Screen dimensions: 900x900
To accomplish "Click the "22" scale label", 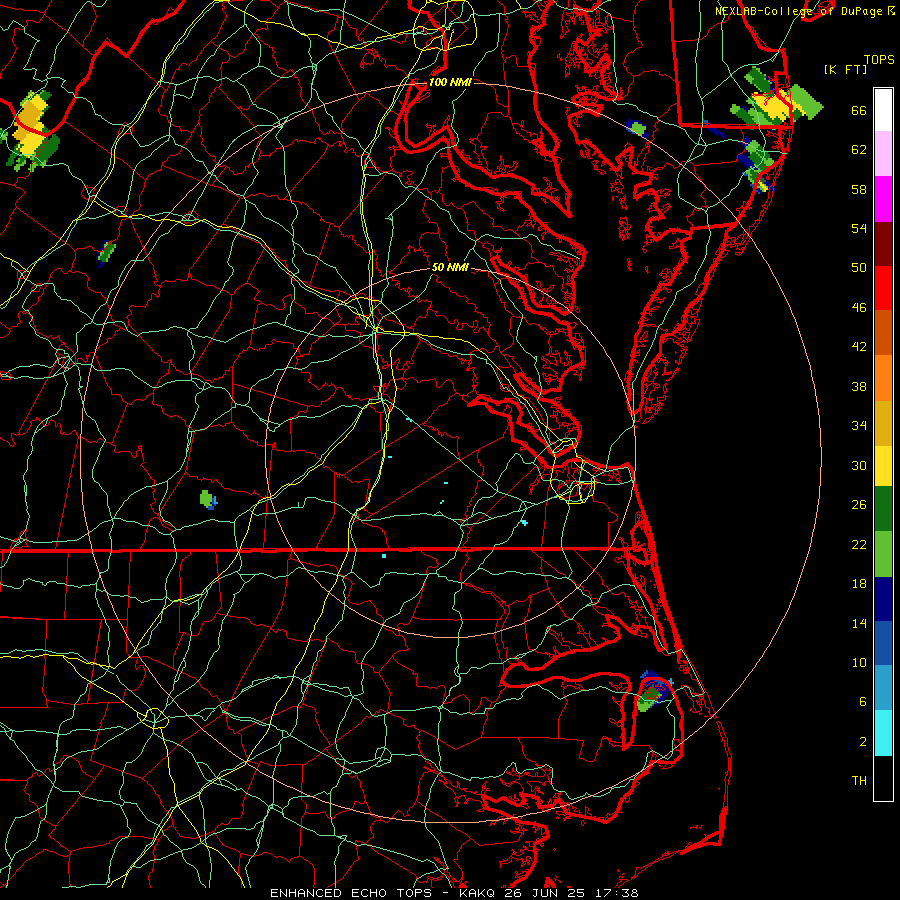I will pos(859,544).
